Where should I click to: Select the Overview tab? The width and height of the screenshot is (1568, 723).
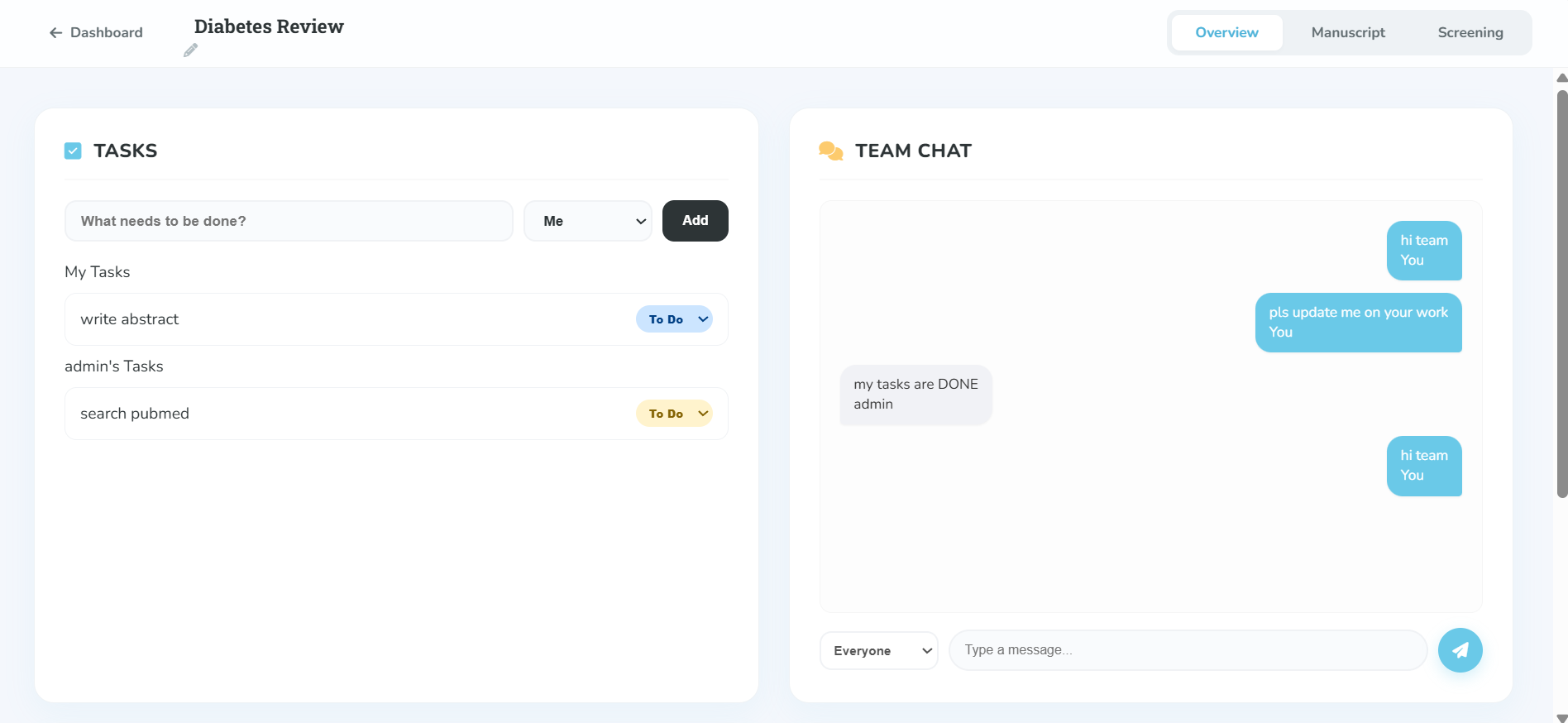tap(1226, 32)
